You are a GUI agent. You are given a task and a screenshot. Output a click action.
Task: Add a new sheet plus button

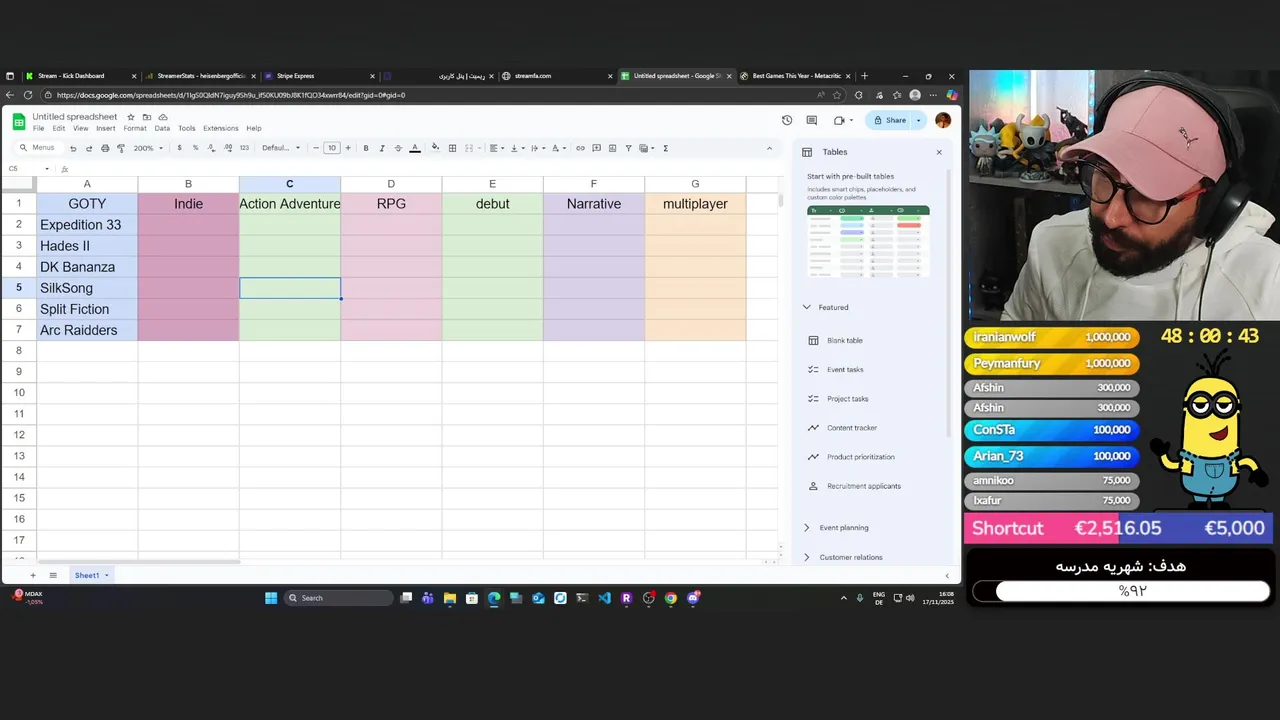(x=32, y=575)
